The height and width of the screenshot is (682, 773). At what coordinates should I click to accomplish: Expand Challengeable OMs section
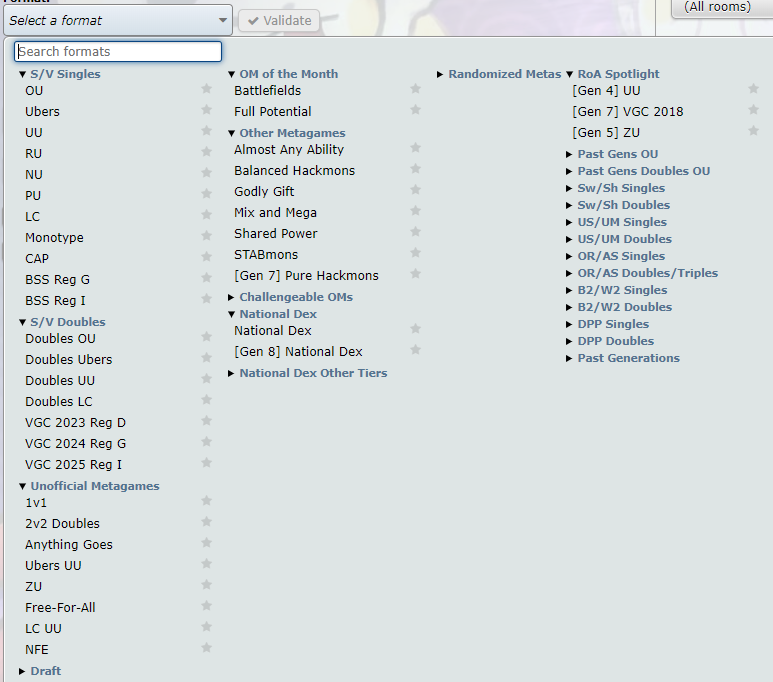coord(290,297)
